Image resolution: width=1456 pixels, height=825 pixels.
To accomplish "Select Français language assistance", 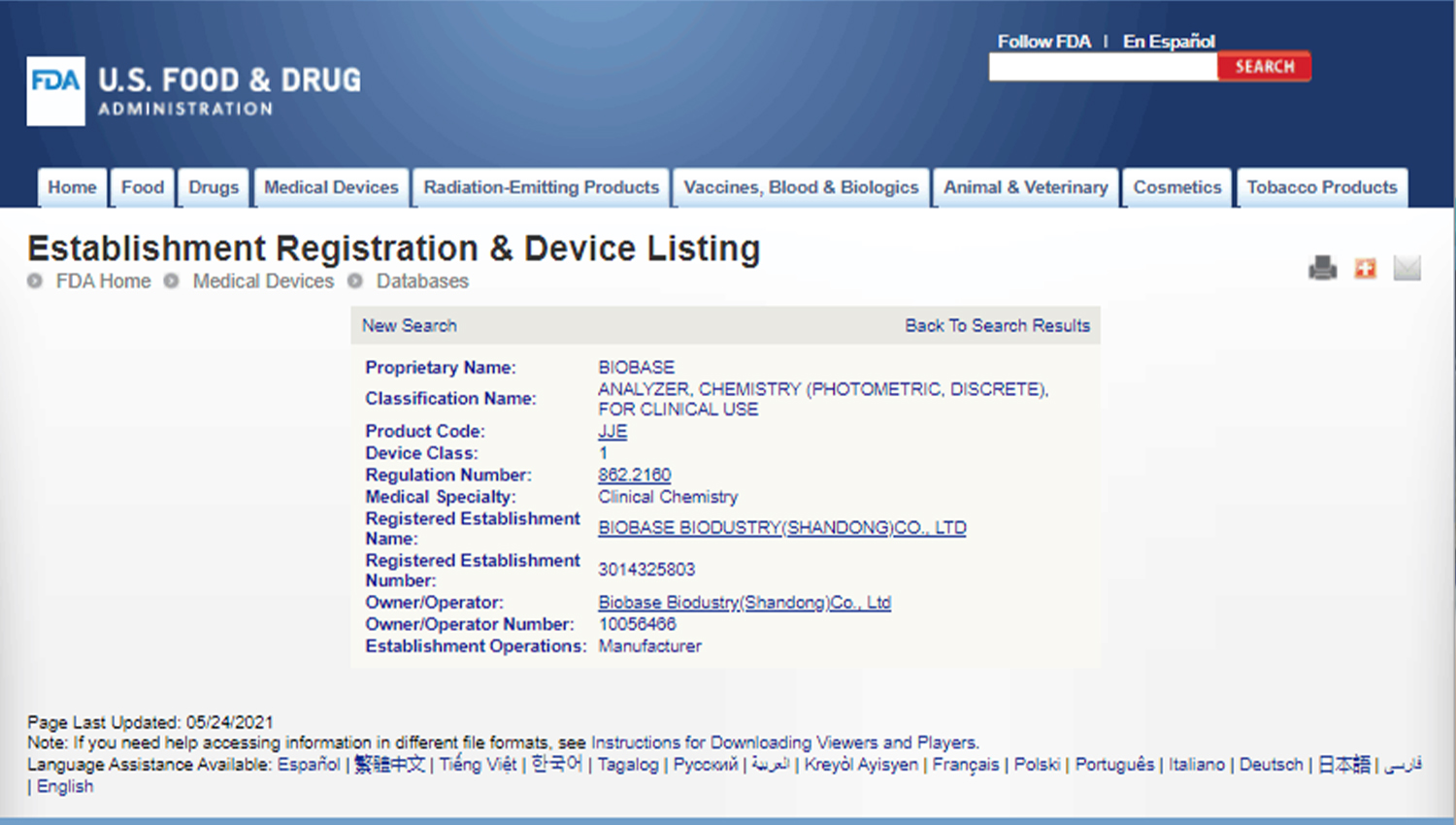I will [x=965, y=765].
